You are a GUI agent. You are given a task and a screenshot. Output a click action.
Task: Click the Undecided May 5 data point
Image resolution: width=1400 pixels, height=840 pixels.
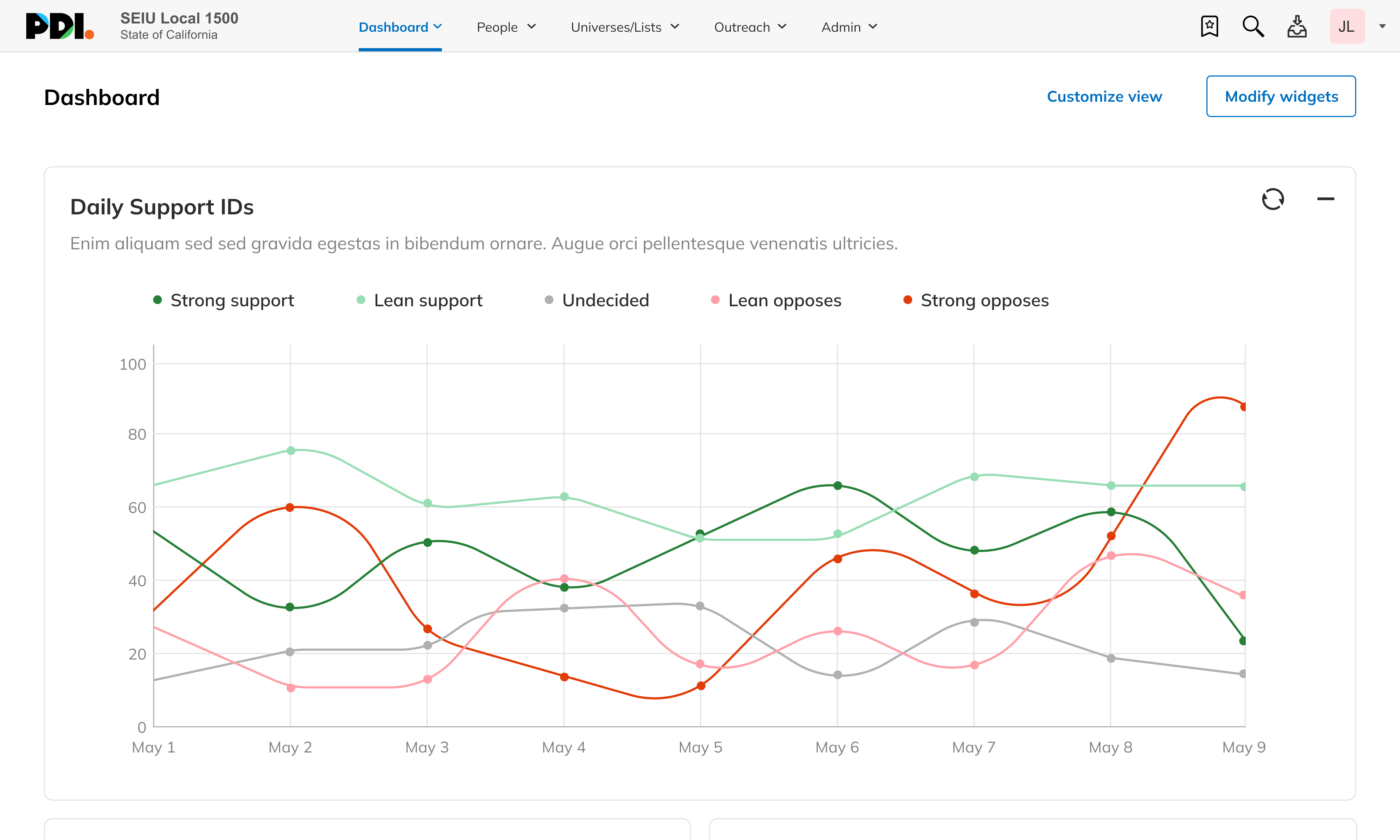coord(700,606)
